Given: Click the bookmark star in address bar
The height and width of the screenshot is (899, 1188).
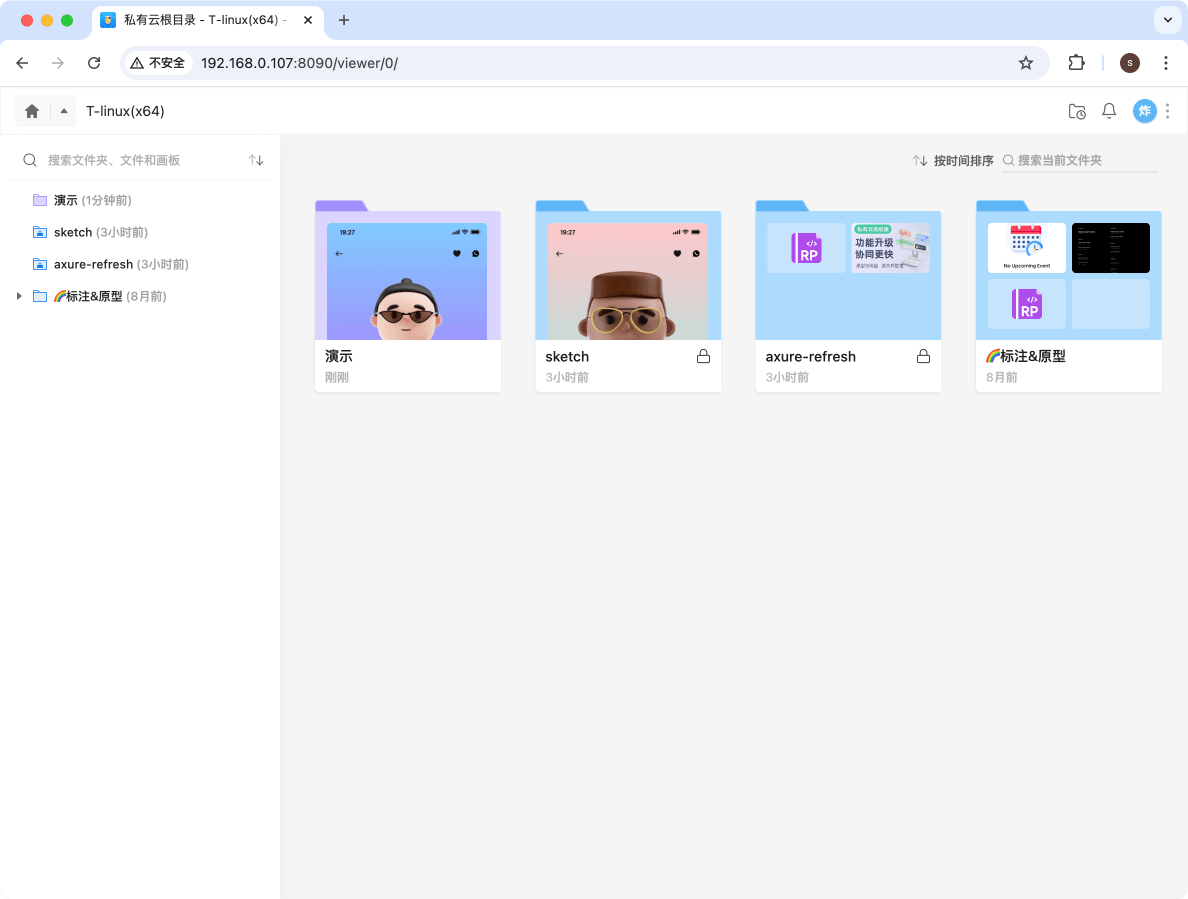Looking at the screenshot, I should [1026, 62].
